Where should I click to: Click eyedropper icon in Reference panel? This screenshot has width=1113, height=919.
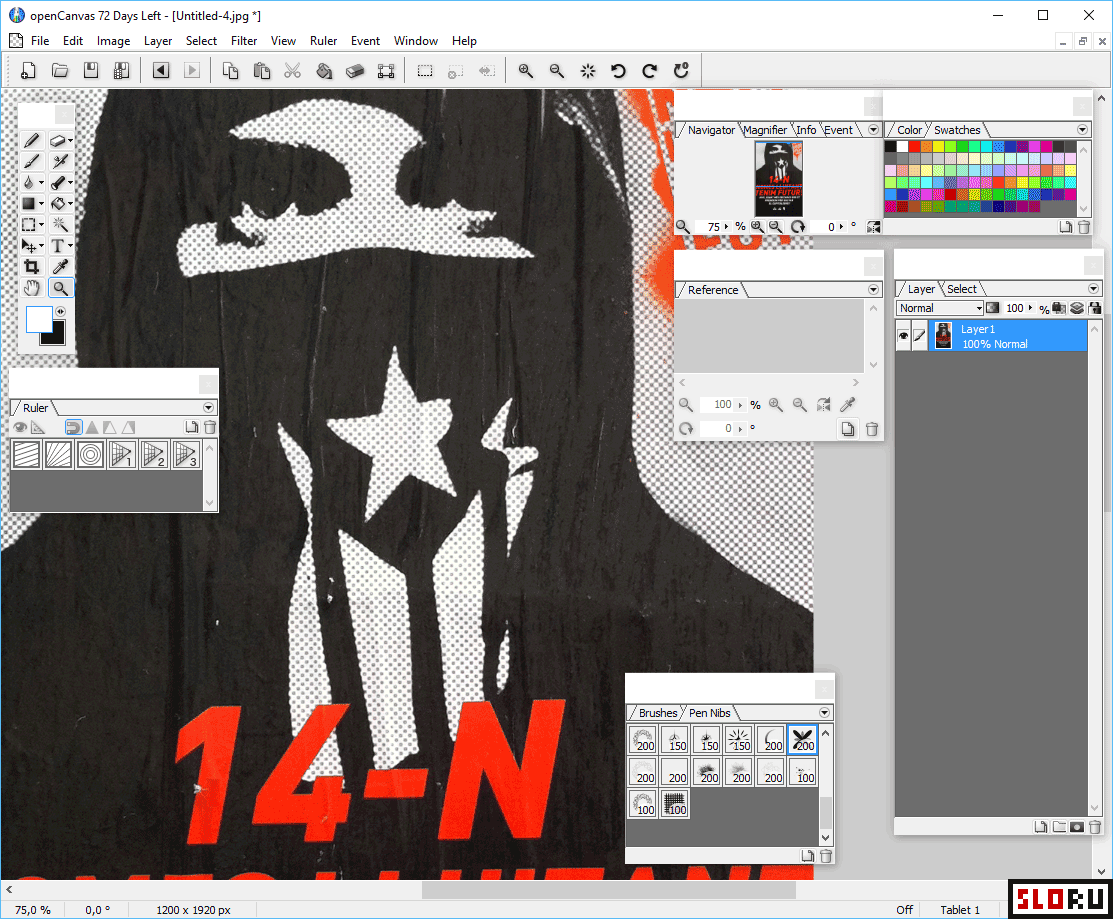pos(847,405)
